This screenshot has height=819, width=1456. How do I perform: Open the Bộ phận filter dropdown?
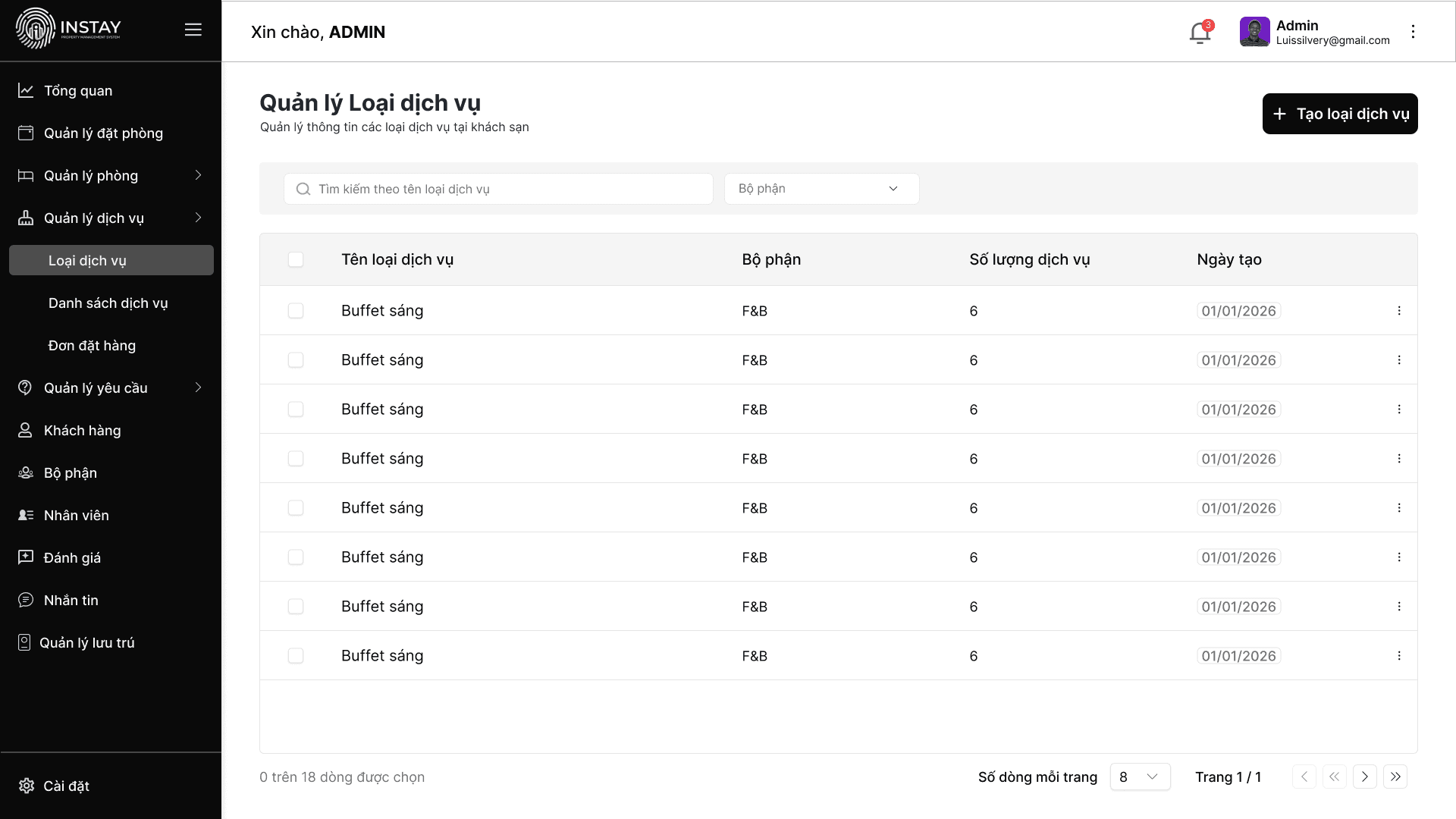(822, 189)
